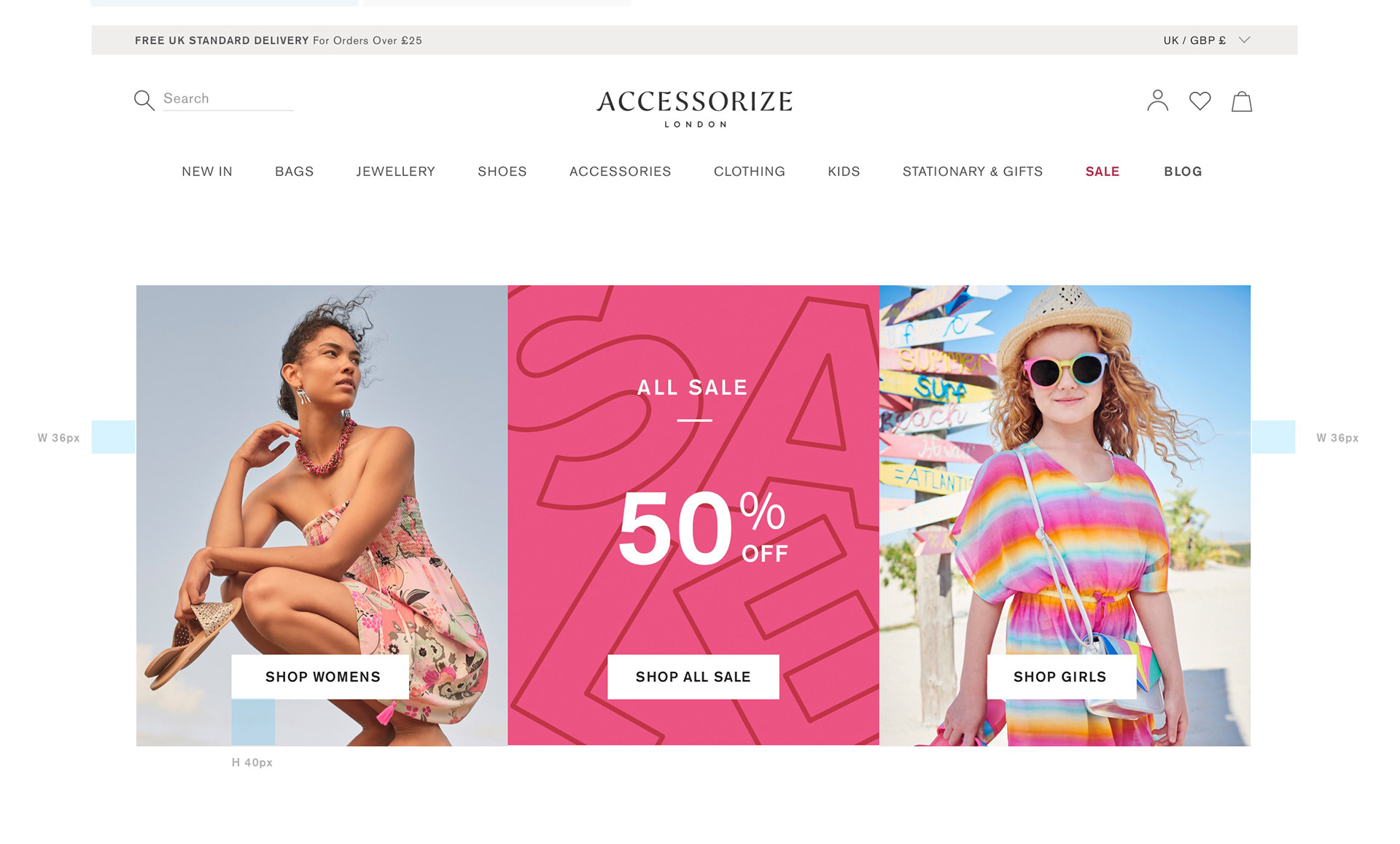The width and height of the screenshot is (1400, 844).
Task: Click the SHOP ALL SALE button
Action: pyautogui.click(x=693, y=677)
